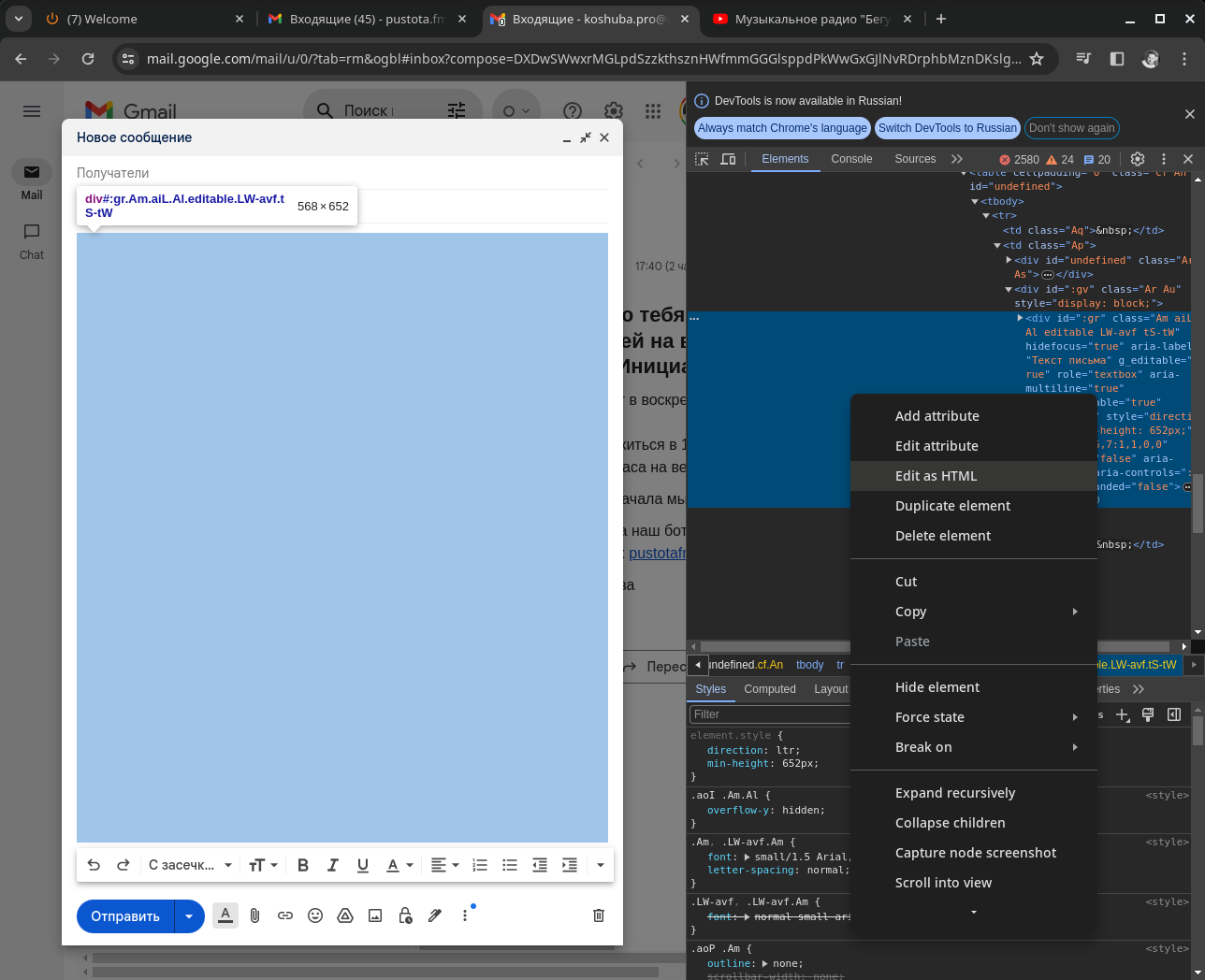Click Always match Chrome's language
Screen dimensions: 1205x980
tap(782, 128)
